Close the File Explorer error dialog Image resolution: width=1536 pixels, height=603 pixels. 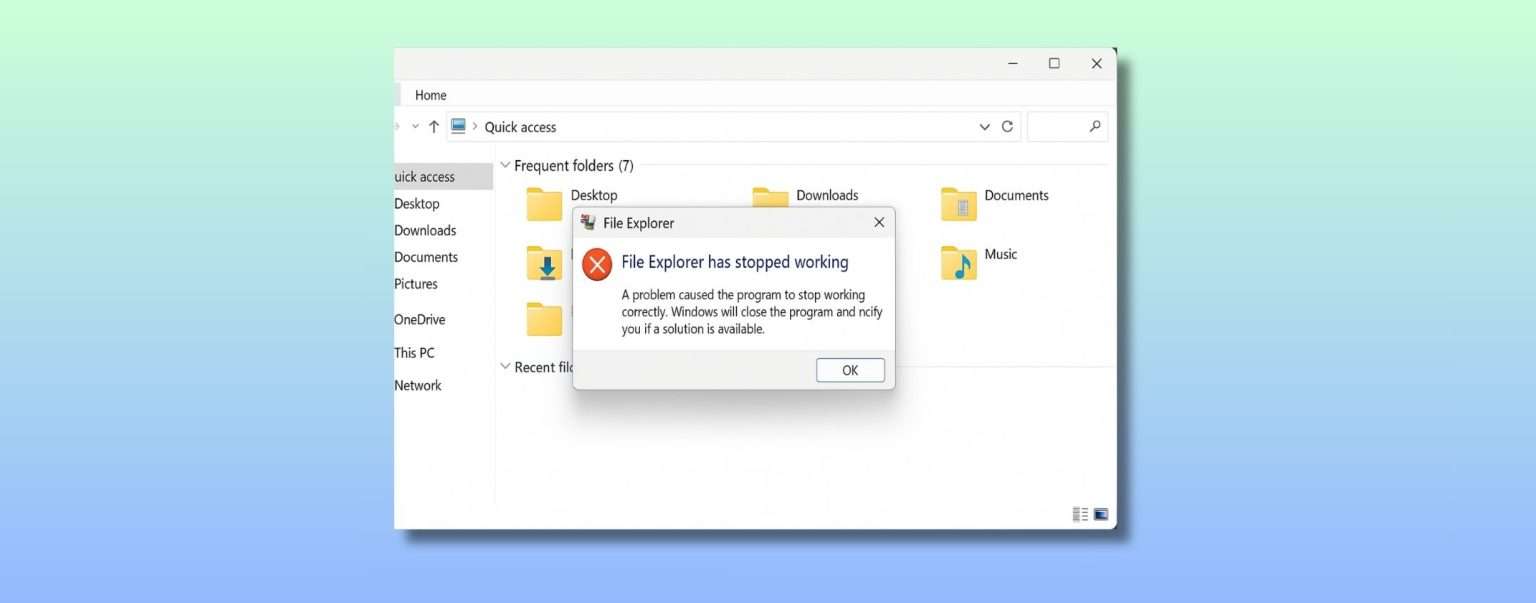coord(879,222)
